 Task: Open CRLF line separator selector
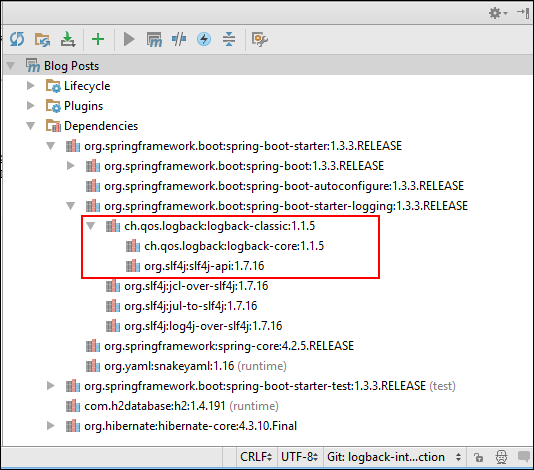(x=256, y=457)
